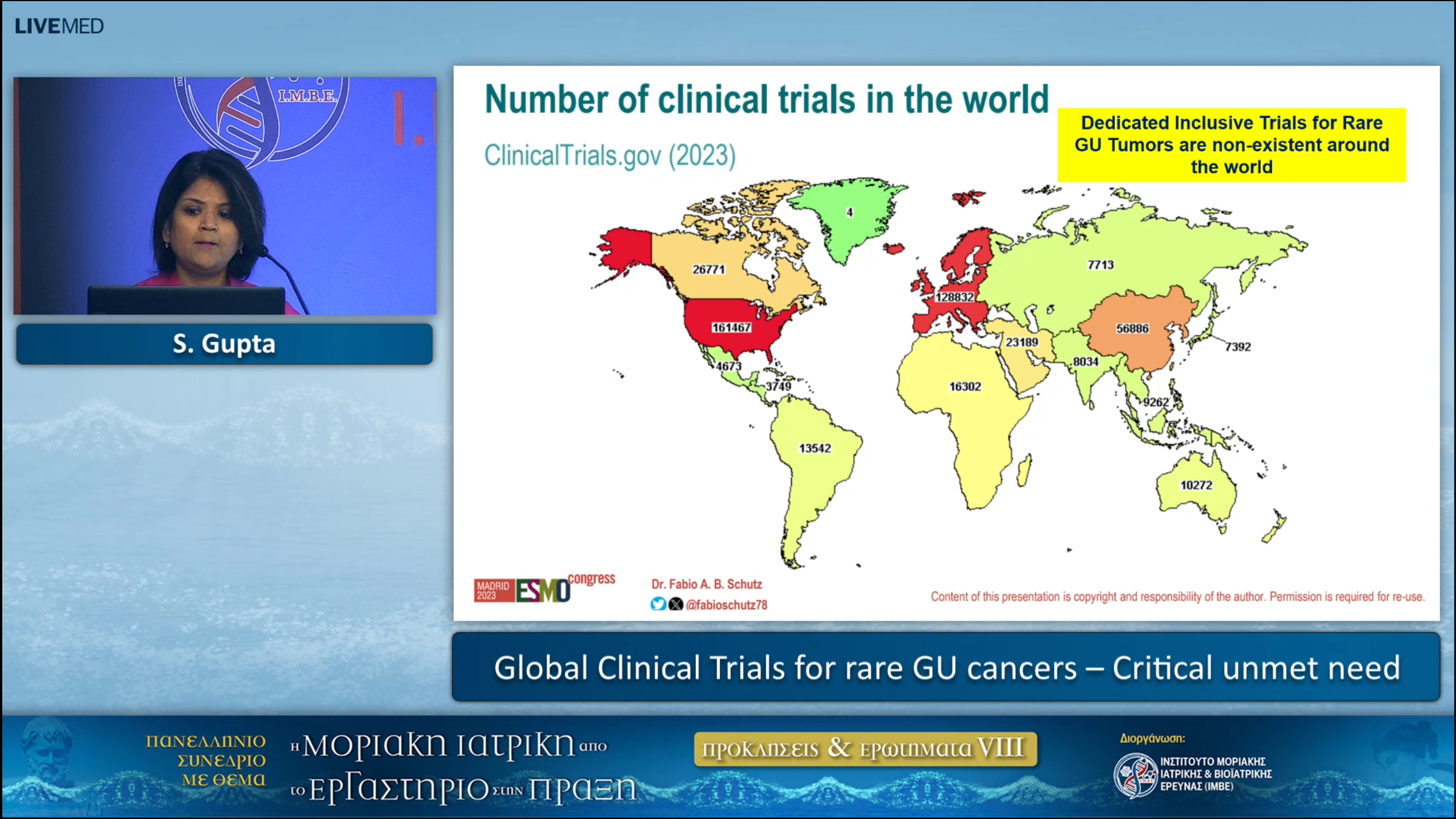The width and height of the screenshot is (1456, 819).
Task: Click the black X logo icon
Action: pyautogui.click(x=676, y=604)
